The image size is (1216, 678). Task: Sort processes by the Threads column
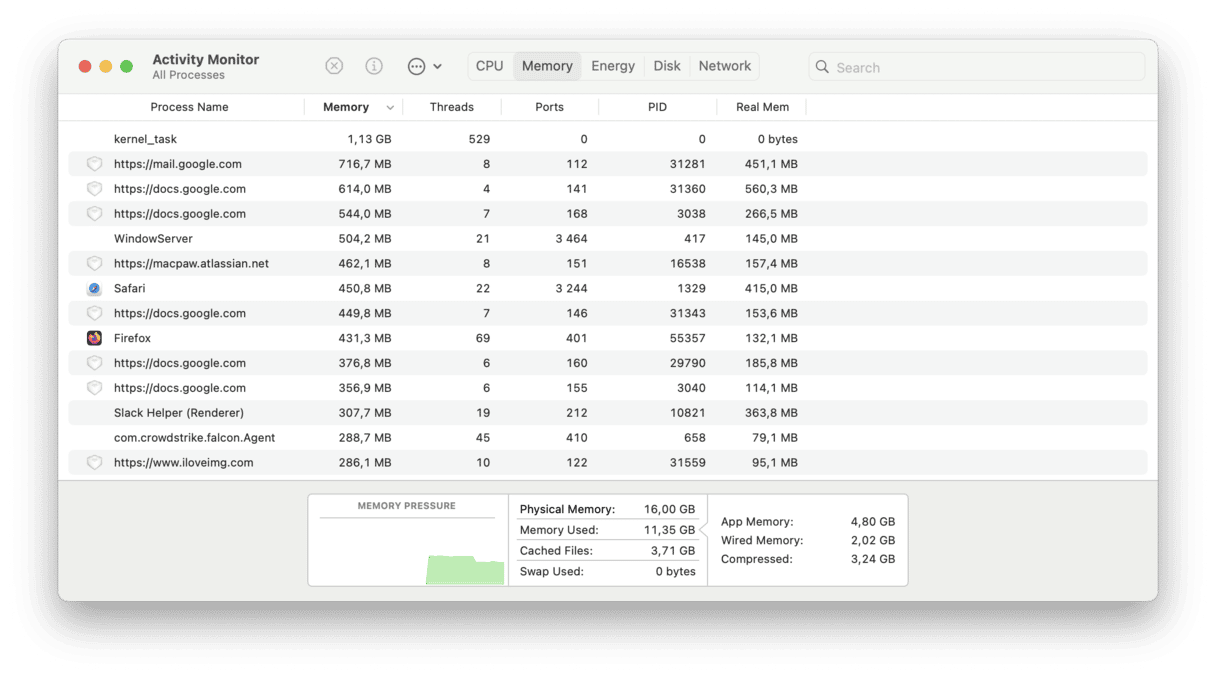452,106
